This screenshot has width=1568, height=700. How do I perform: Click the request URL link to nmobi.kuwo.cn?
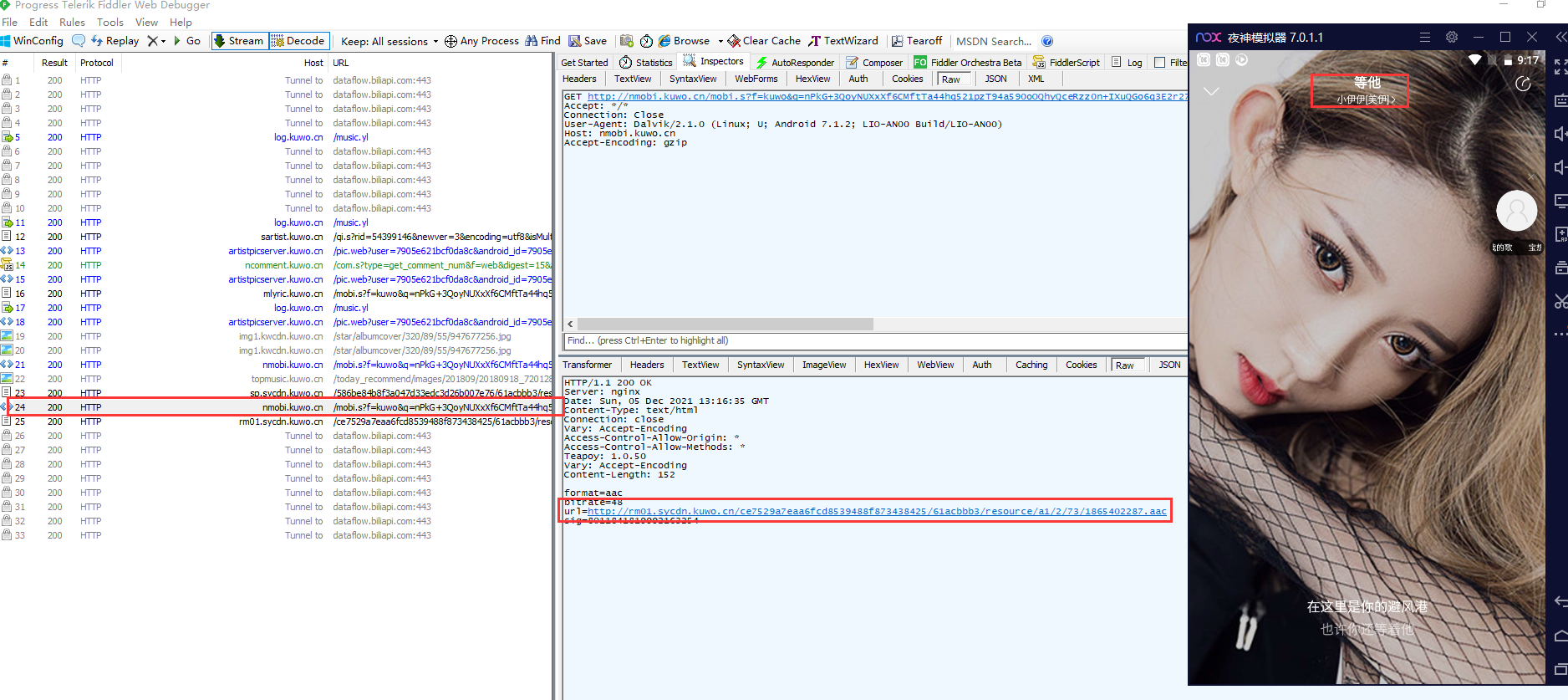click(888, 96)
